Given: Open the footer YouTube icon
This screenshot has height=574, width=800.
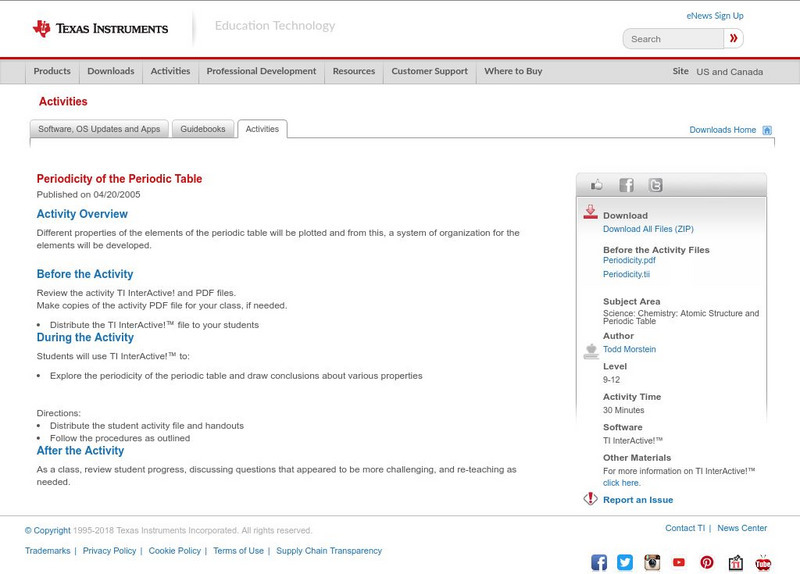Looking at the screenshot, I should (x=679, y=562).
